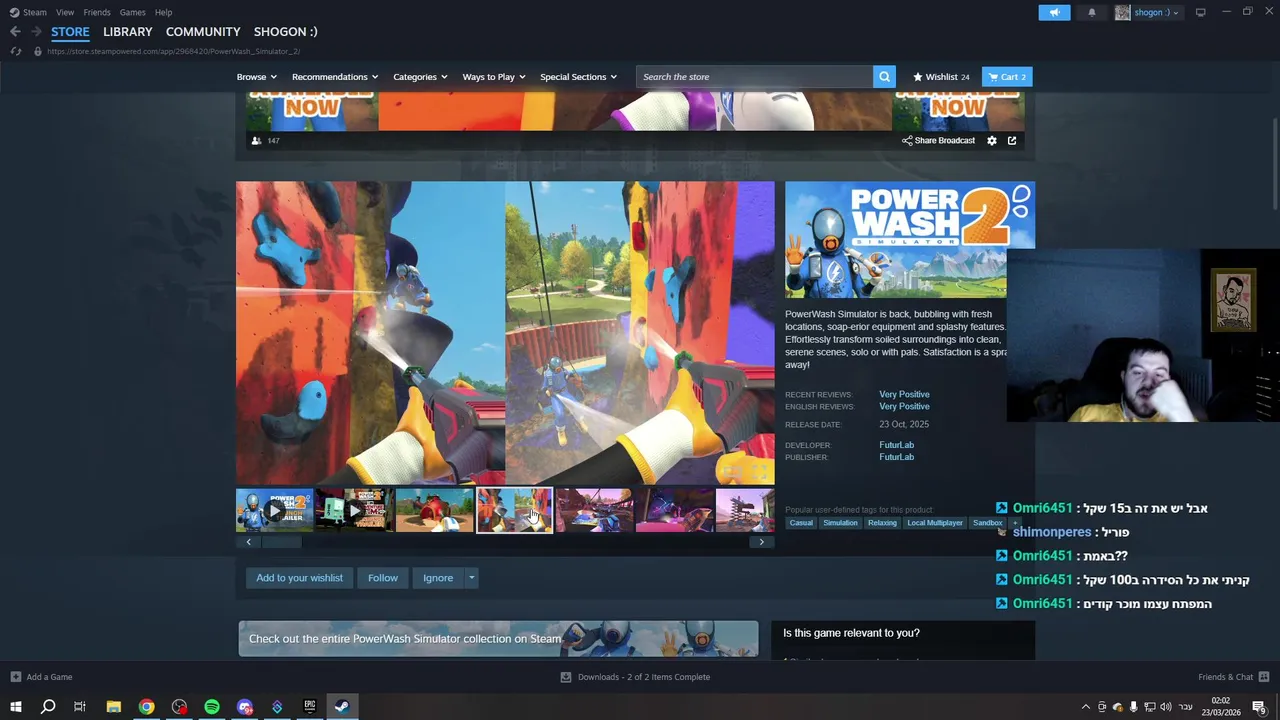
Task: Open the Games menu
Action: click(132, 12)
